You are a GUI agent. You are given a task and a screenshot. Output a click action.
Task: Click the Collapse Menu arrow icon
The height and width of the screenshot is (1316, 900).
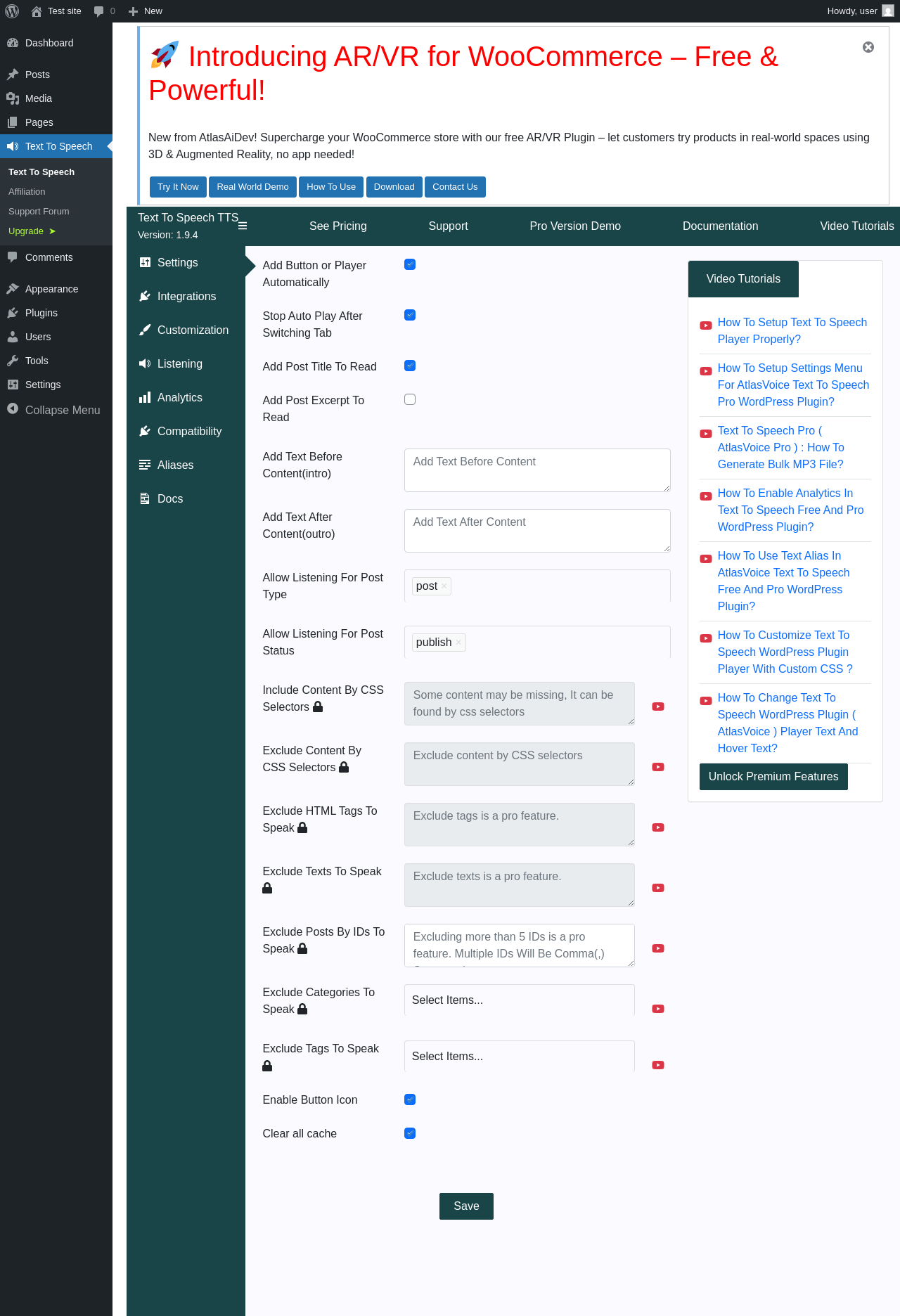point(13,408)
